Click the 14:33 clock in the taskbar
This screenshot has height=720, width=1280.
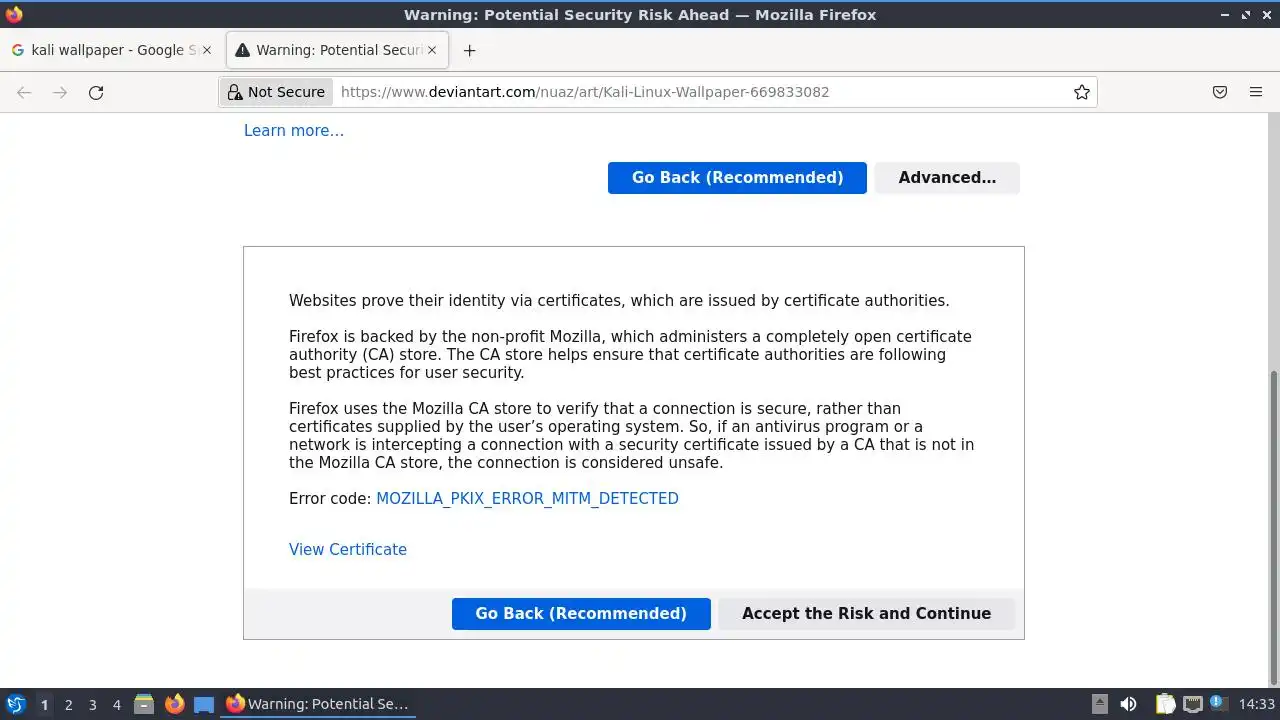click(1256, 704)
